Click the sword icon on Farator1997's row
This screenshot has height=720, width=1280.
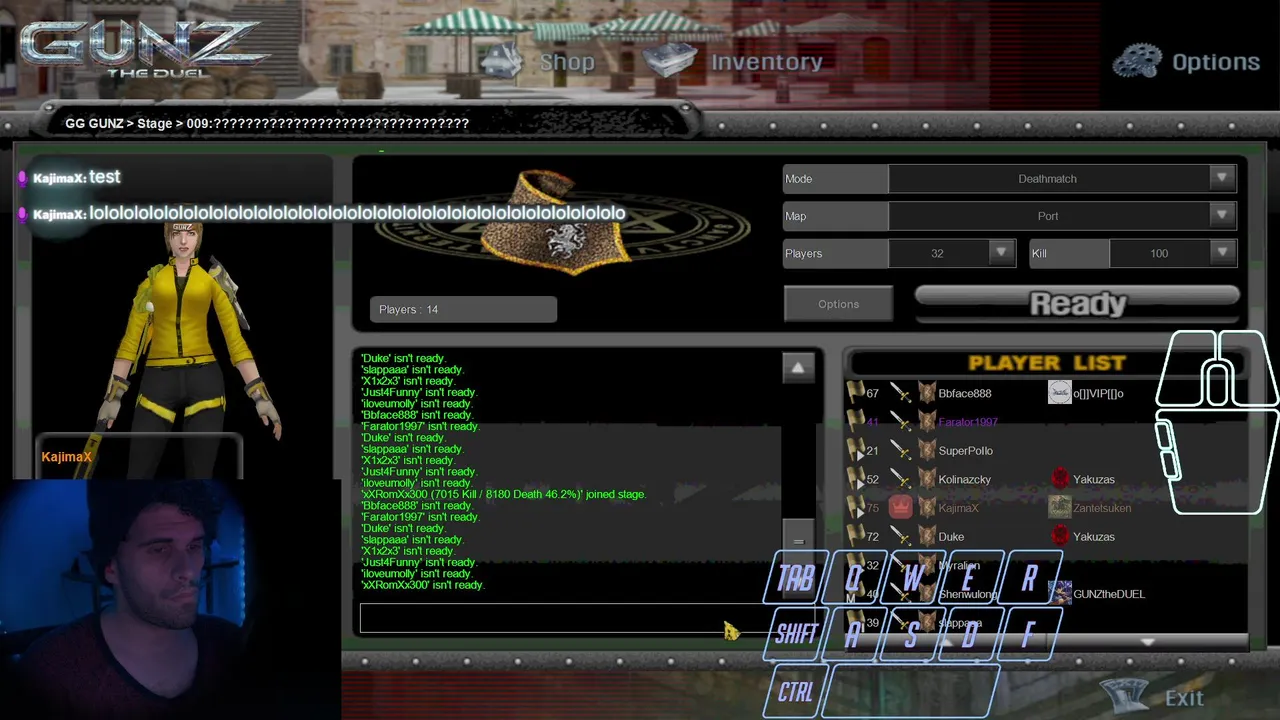click(x=901, y=422)
